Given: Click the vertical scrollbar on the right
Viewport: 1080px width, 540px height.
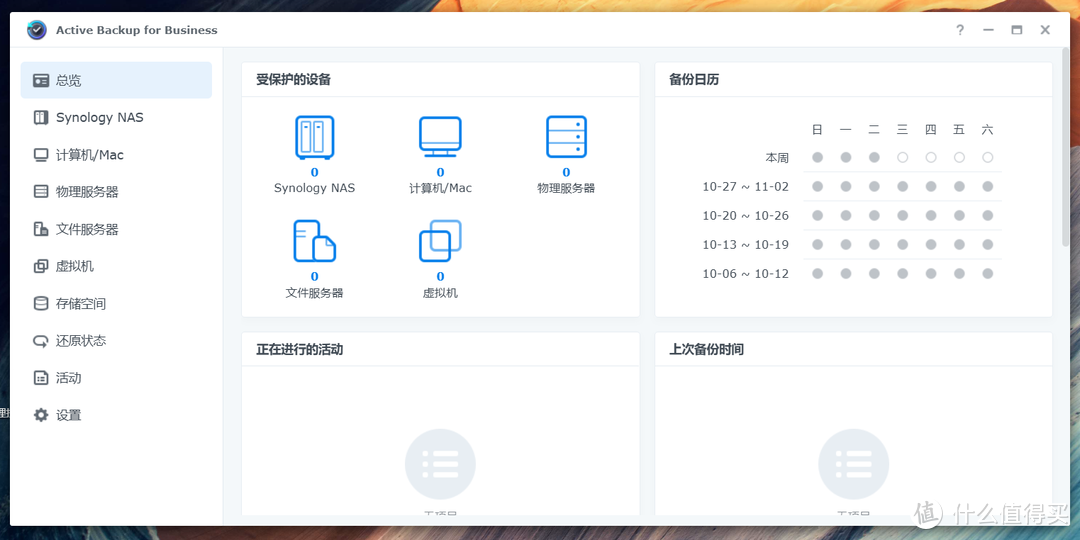Looking at the screenshot, I should 1066,149.
